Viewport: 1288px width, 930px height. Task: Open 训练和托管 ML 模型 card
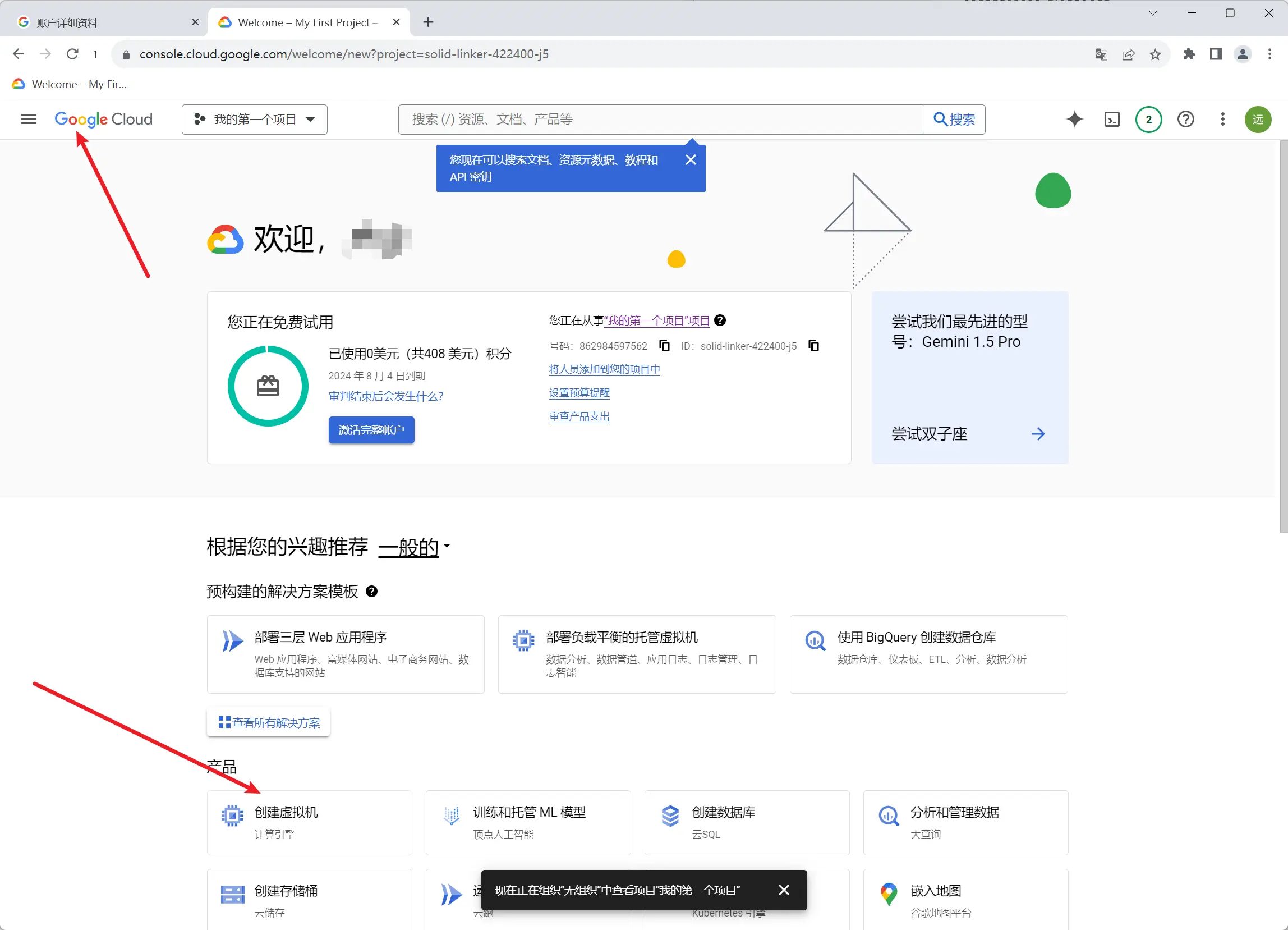tap(528, 823)
